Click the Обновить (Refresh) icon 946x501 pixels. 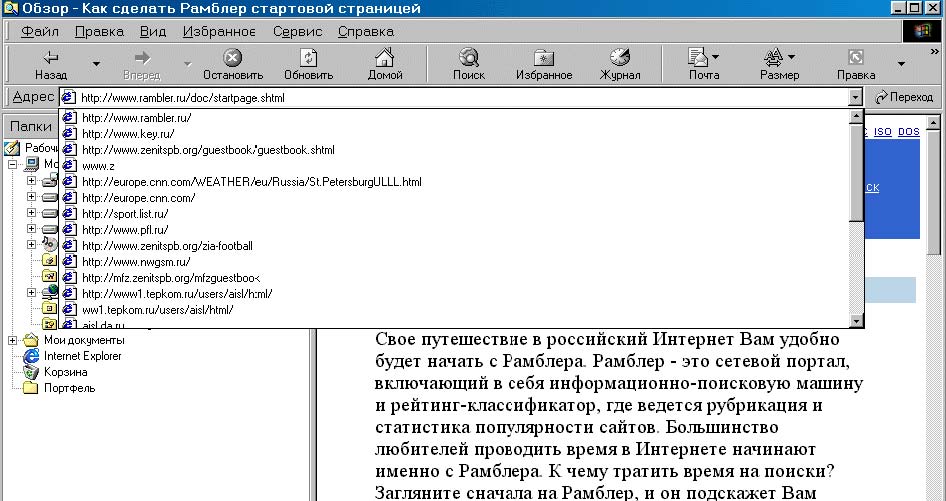(308, 58)
